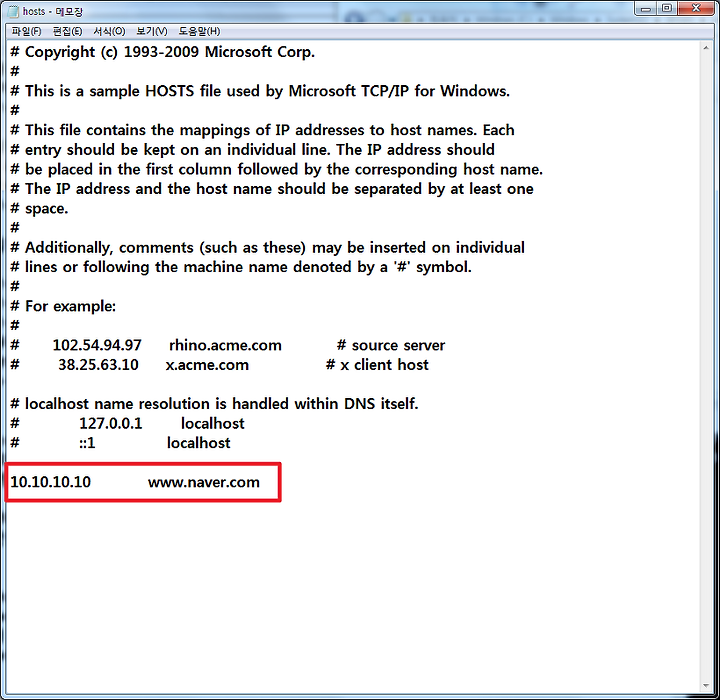
Task: Click the localhost name resolution comment line
Action: tap(214, 404)
